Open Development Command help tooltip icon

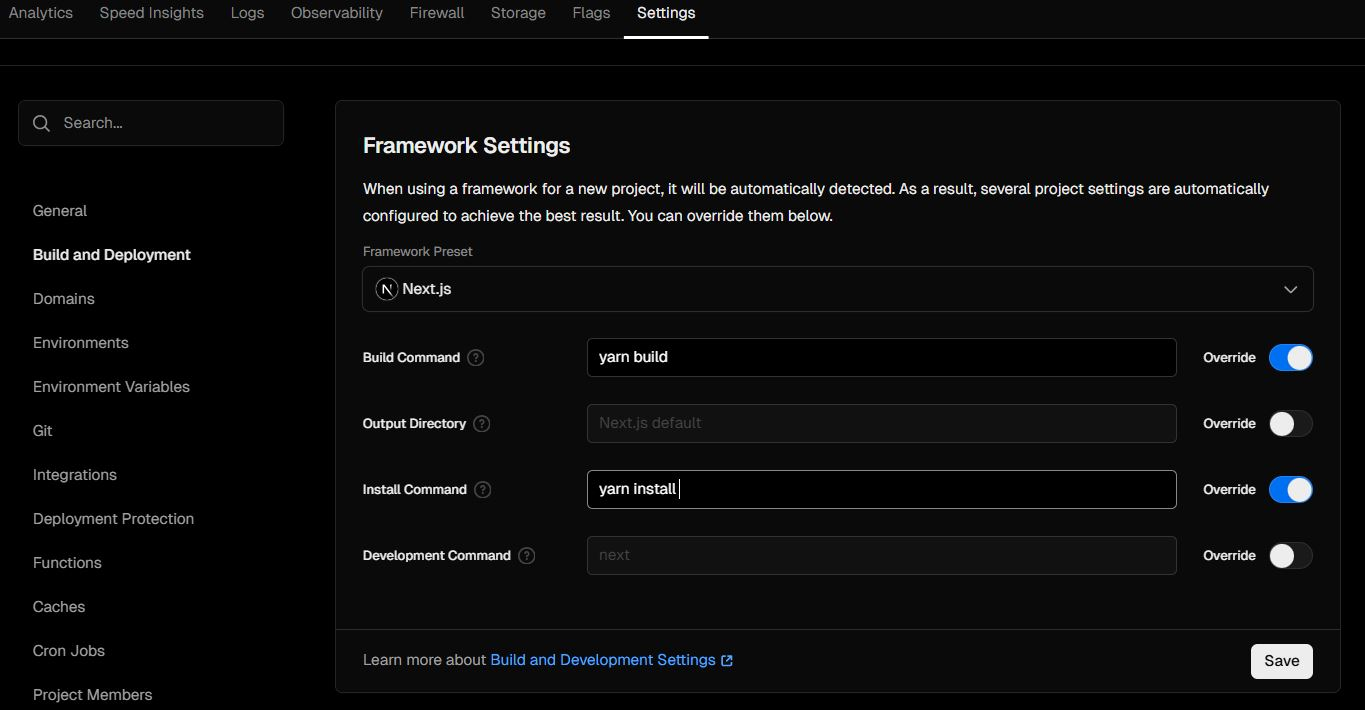[x=527, y=556]
